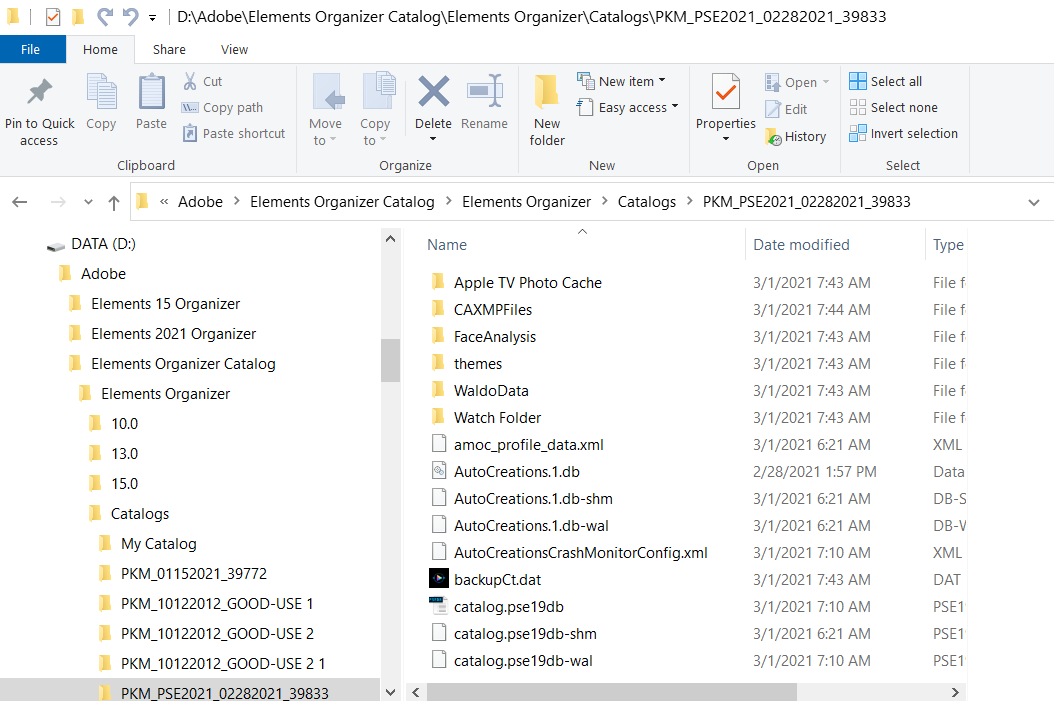Click the Copy to icon
Screen dimensions: 1054x701
tap(378, 91)
